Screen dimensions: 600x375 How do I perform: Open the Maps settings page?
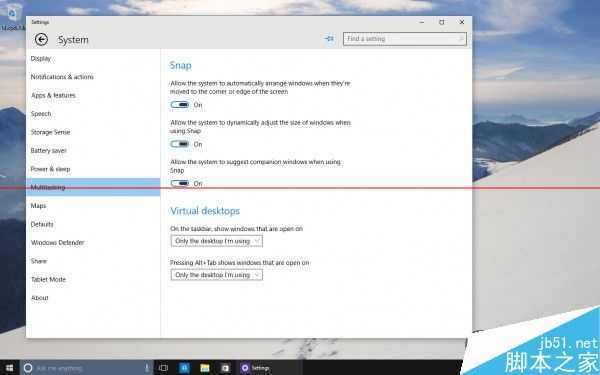pos(93,205)
